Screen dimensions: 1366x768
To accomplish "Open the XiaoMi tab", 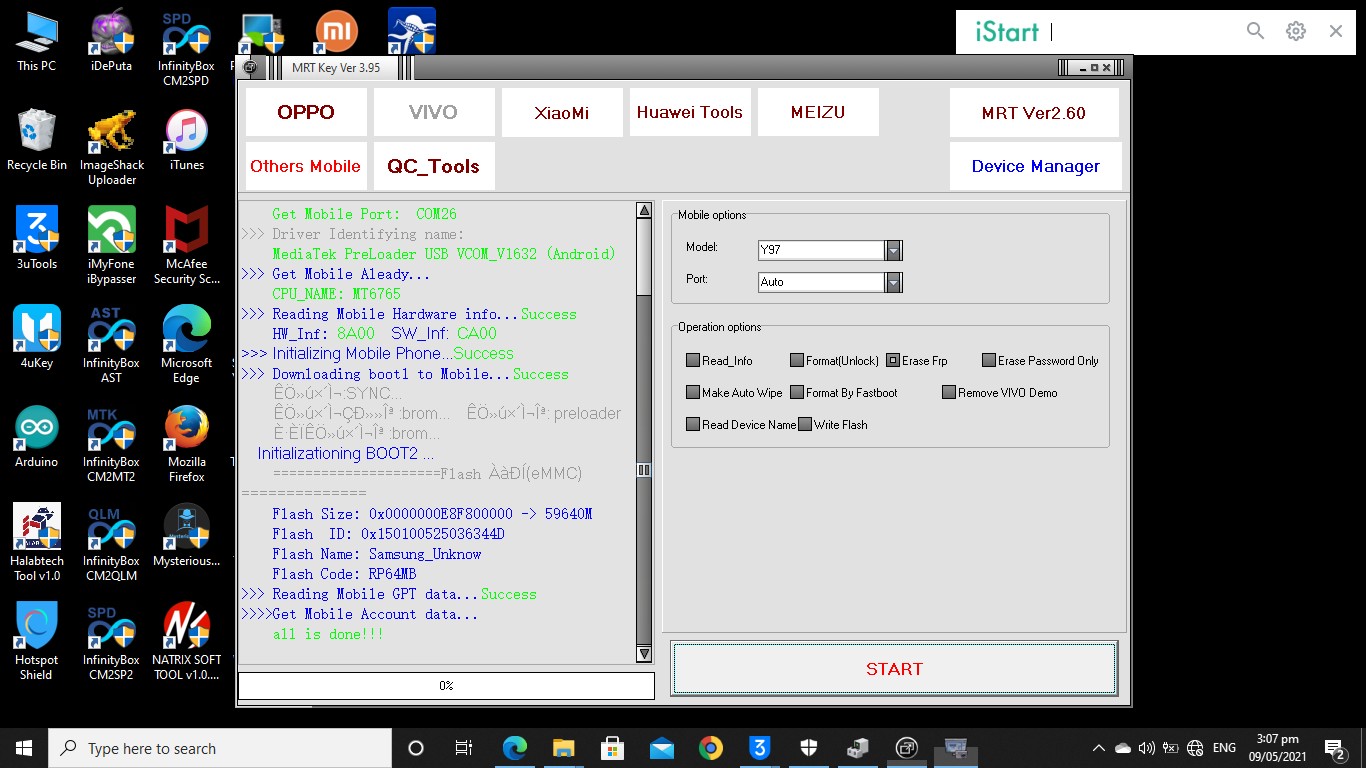I will pyautogui.click(x=562, y=112).
